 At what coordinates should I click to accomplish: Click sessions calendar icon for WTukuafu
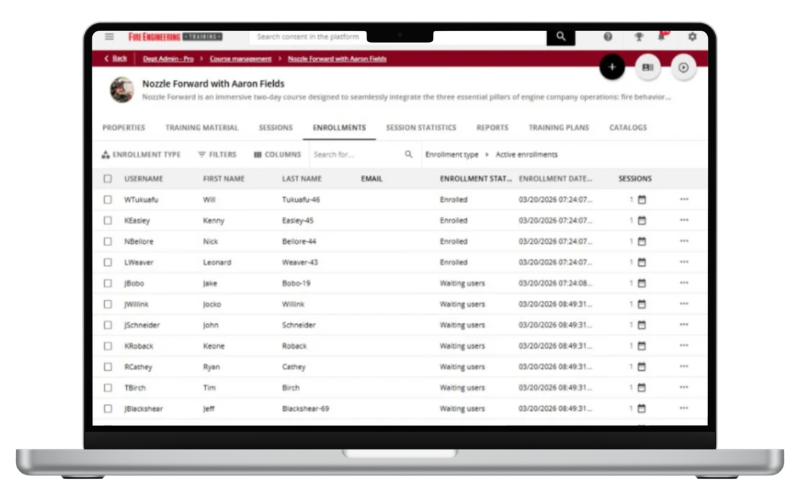pos(642,199)
